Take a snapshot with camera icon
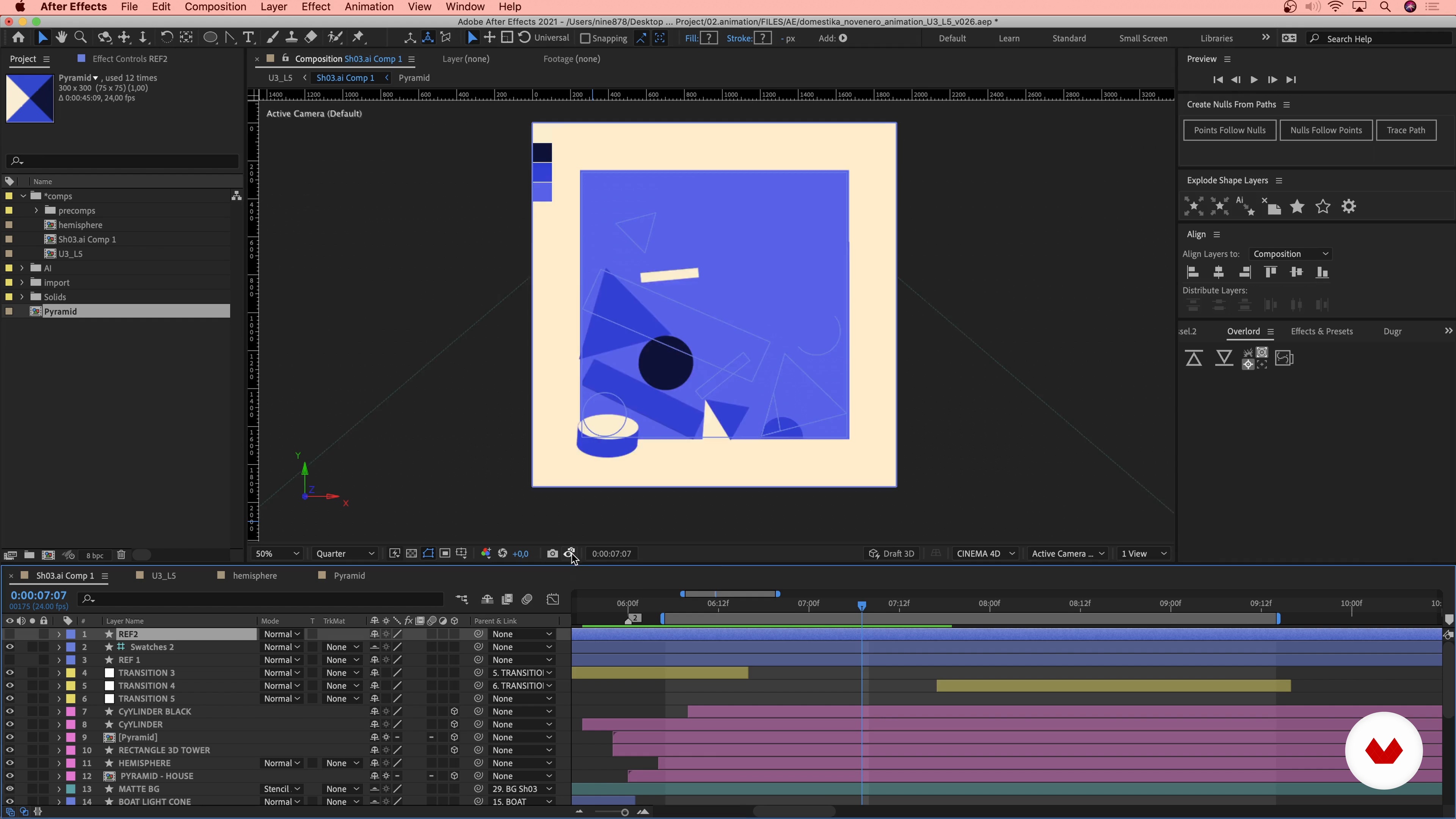This screenshot has width=1456, height=819. coord(552,554)
